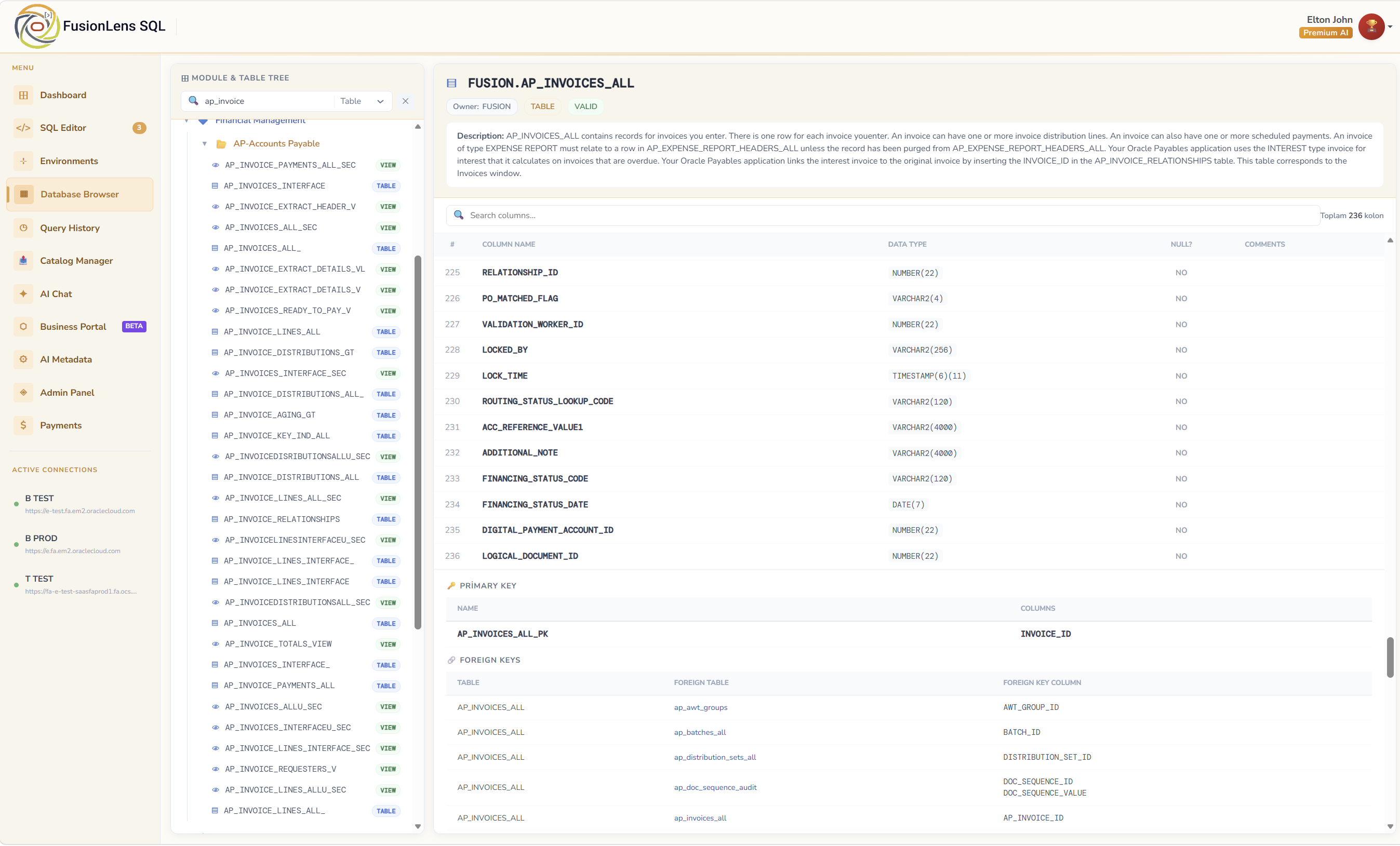Image resolution: width=1400 pixels, height=846 pixels.
Task: Select the B PROD connection
Action: click(x=79, y=544)
